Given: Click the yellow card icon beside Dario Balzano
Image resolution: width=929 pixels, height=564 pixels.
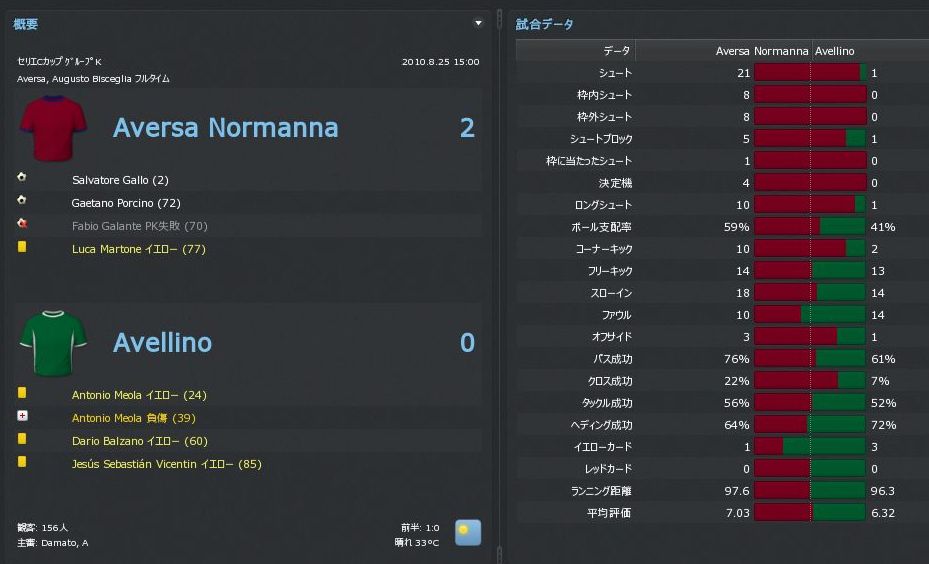Looking at the screenshot, I should (x=22, y=440).
